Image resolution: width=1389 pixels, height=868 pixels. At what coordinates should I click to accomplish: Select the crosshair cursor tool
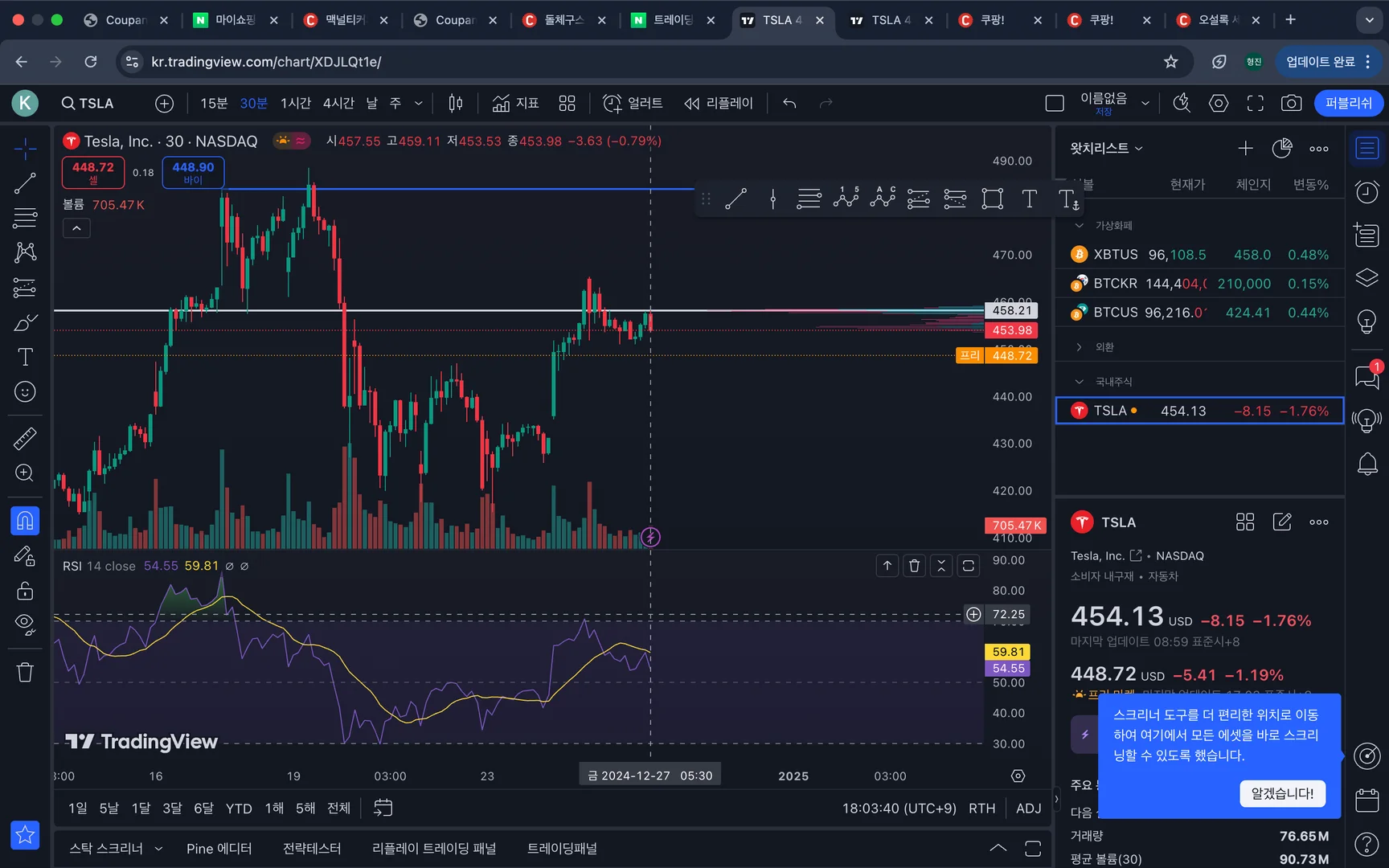tap(25, 149)
